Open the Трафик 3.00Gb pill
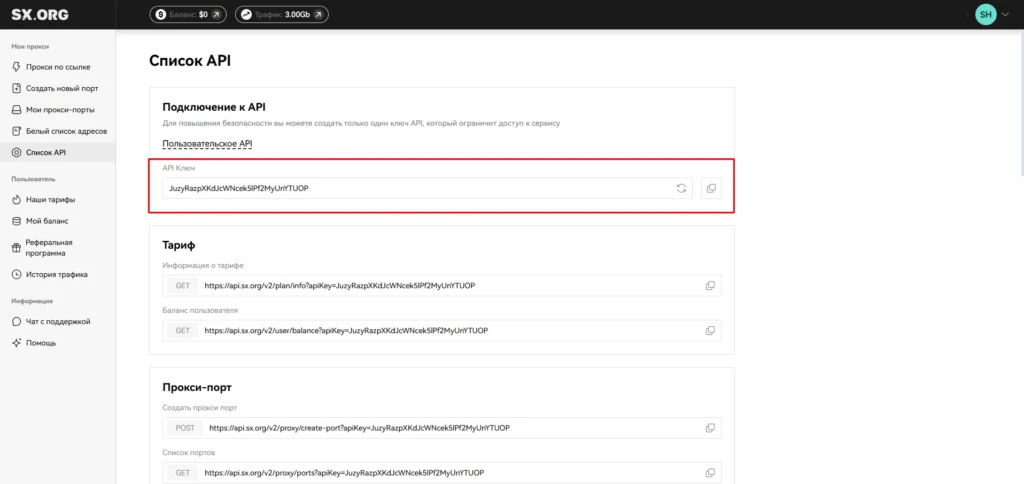Screen dimensions: 1024x484 (x=281, y=14)
